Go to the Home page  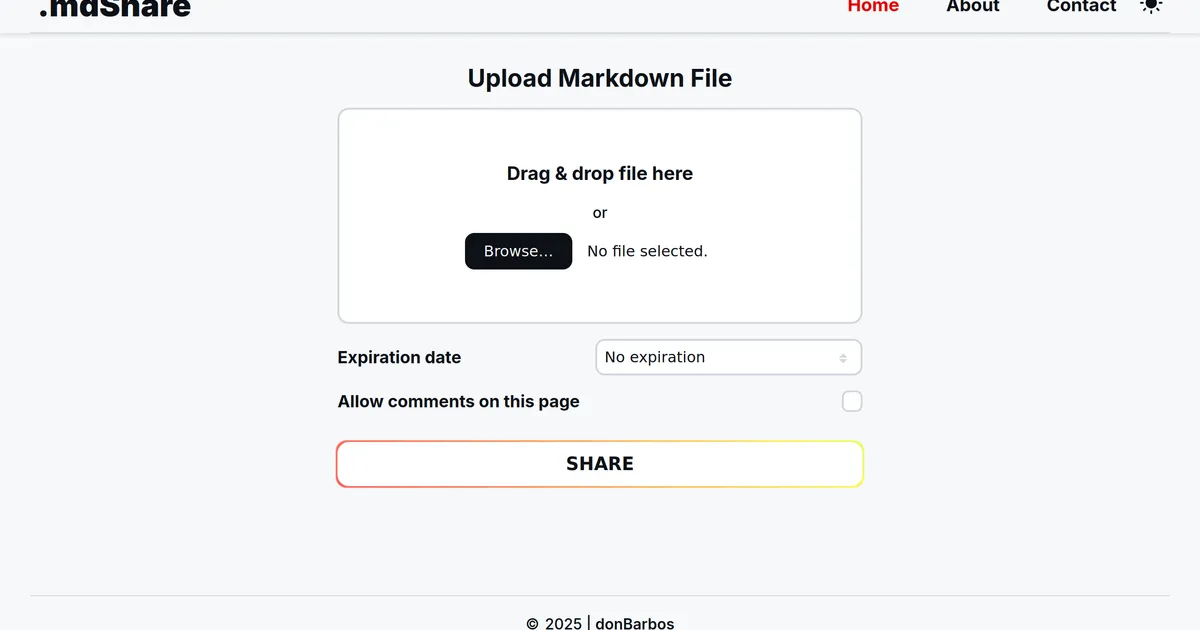(873, 7)
